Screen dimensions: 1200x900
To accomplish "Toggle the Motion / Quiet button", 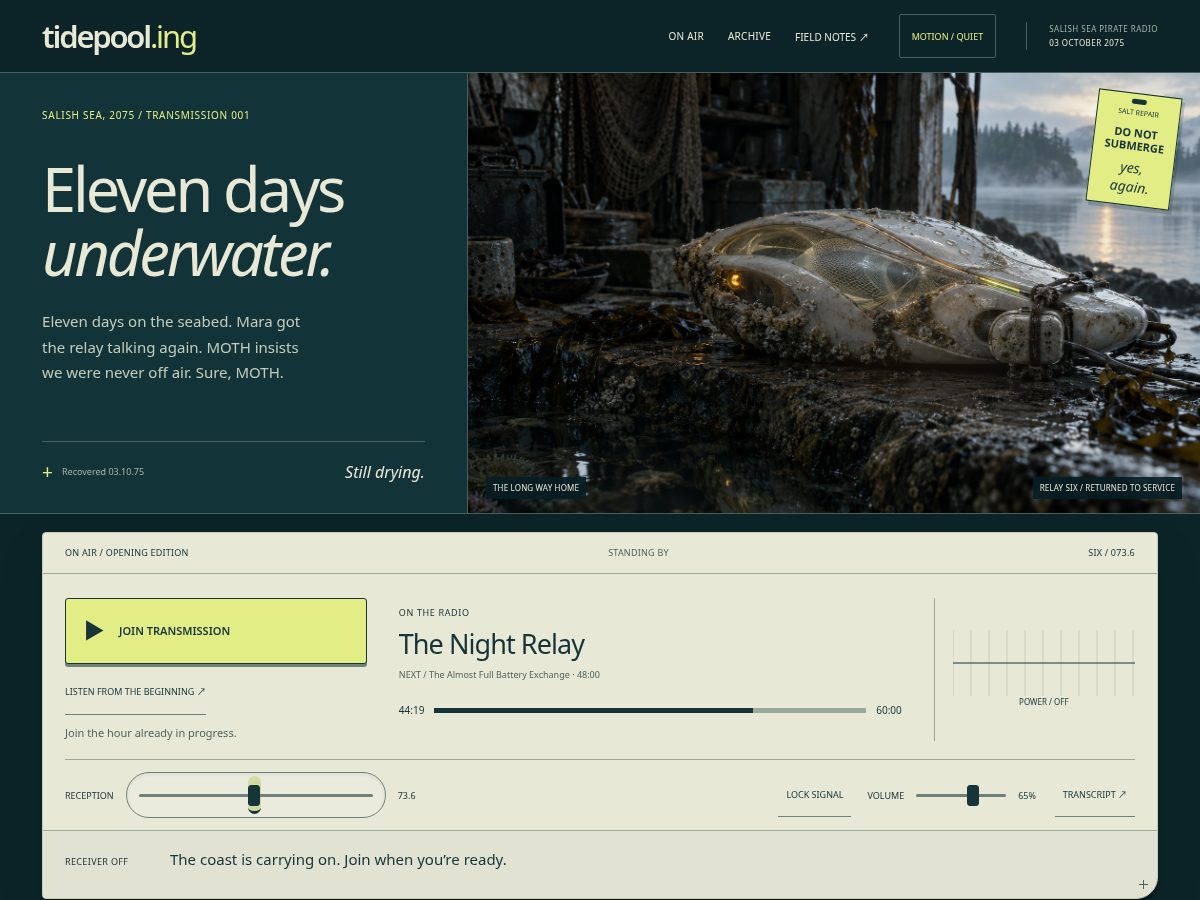I will [x=947, y=36].
